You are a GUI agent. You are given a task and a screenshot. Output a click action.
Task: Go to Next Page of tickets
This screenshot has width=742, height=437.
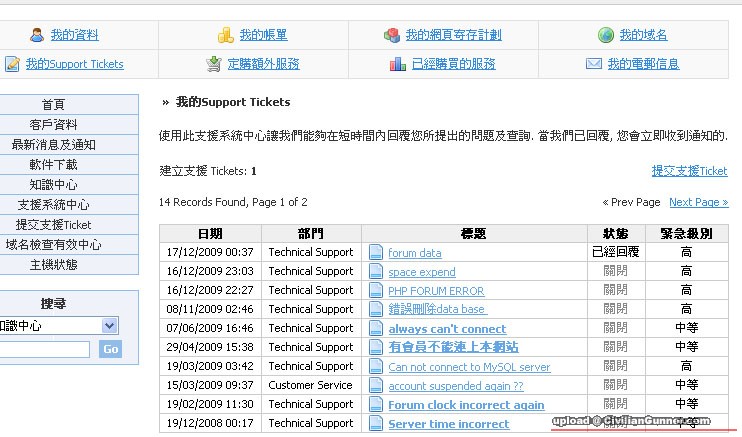[x=698, y=202]
